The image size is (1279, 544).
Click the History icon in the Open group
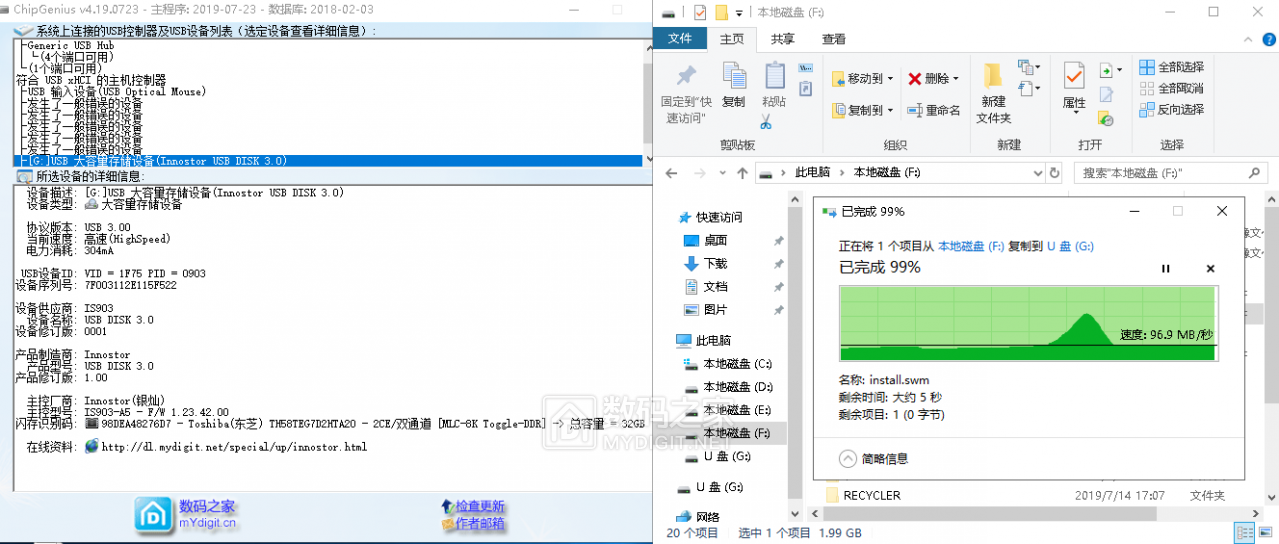tap(1106, 118)
